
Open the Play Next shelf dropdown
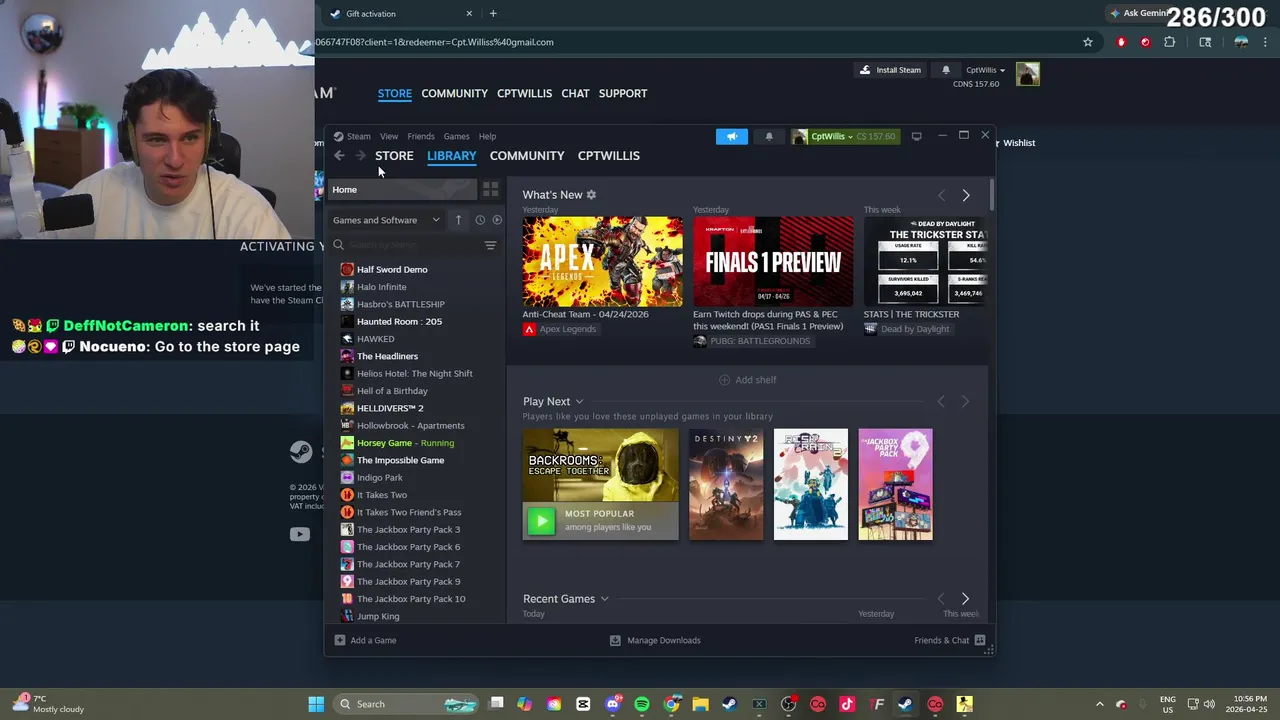click(x=579, y=401)
